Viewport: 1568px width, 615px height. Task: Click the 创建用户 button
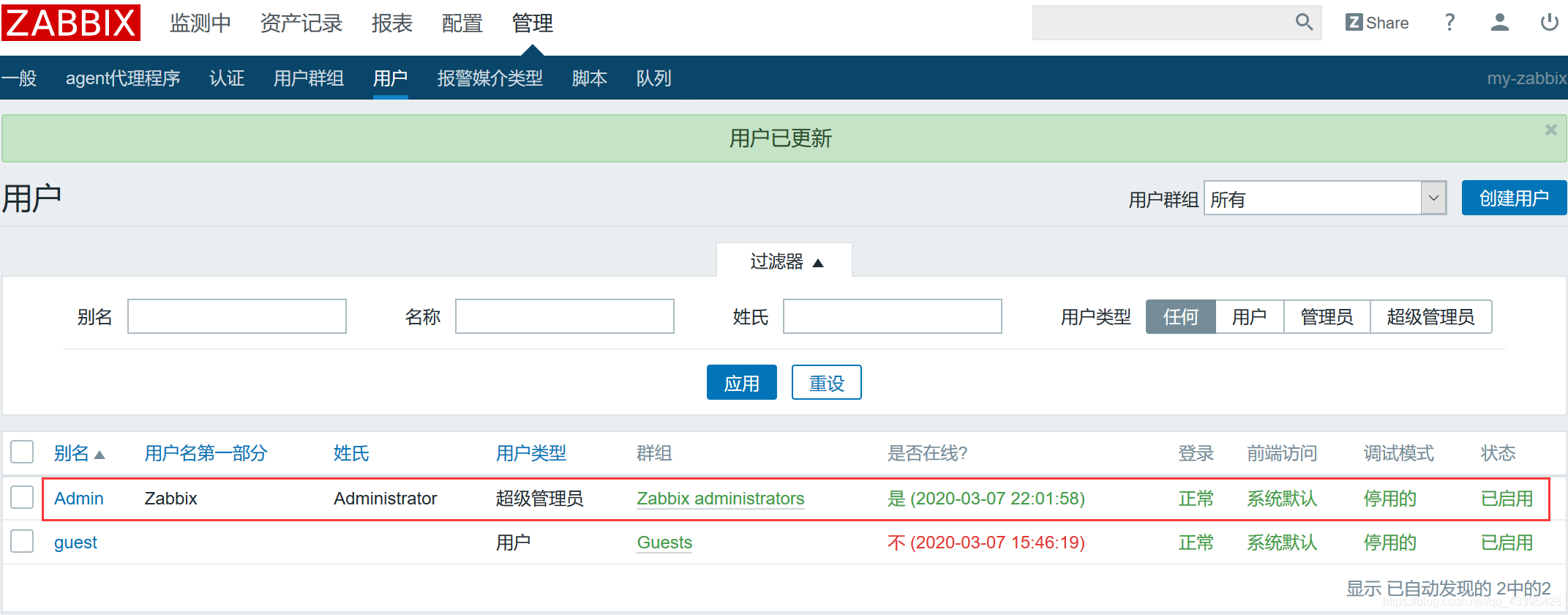tap(1514, 198)
